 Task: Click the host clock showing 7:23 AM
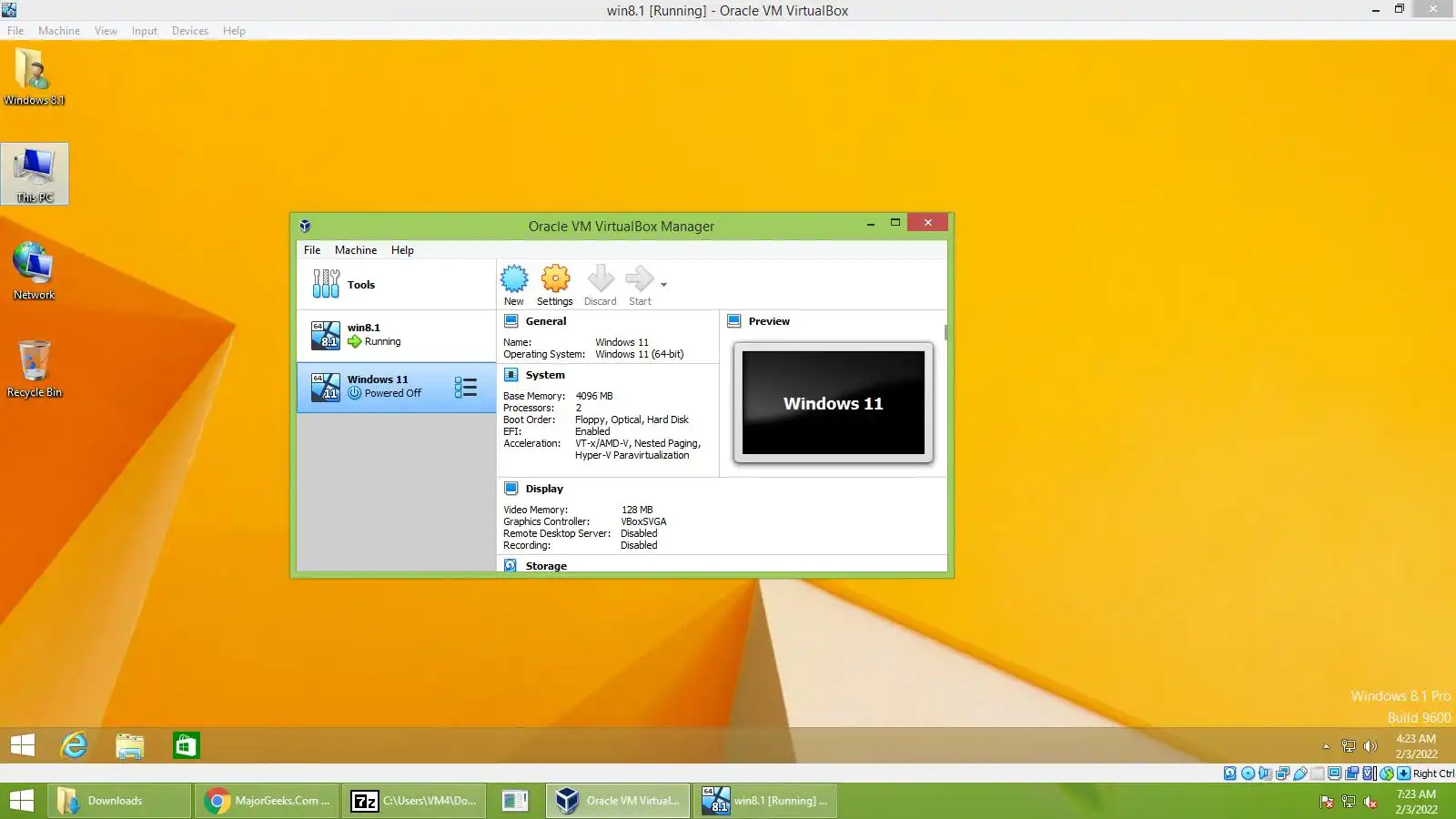pos(1416,802)
